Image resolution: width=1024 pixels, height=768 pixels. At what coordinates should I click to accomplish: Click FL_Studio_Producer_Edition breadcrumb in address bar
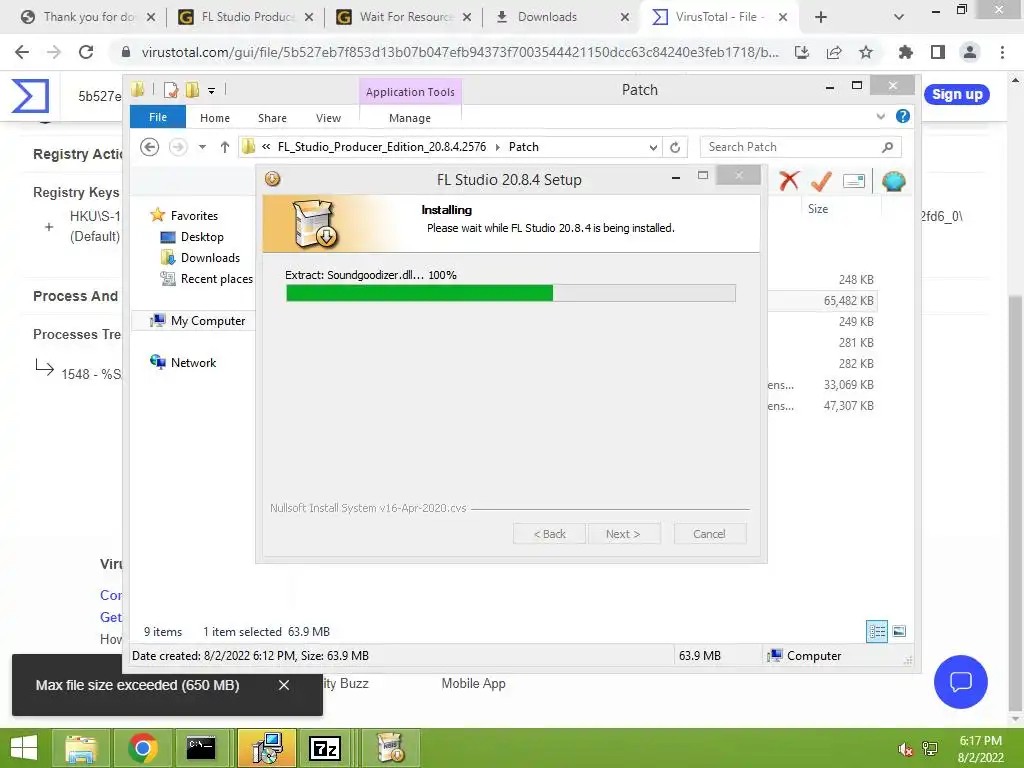point(381,147)
